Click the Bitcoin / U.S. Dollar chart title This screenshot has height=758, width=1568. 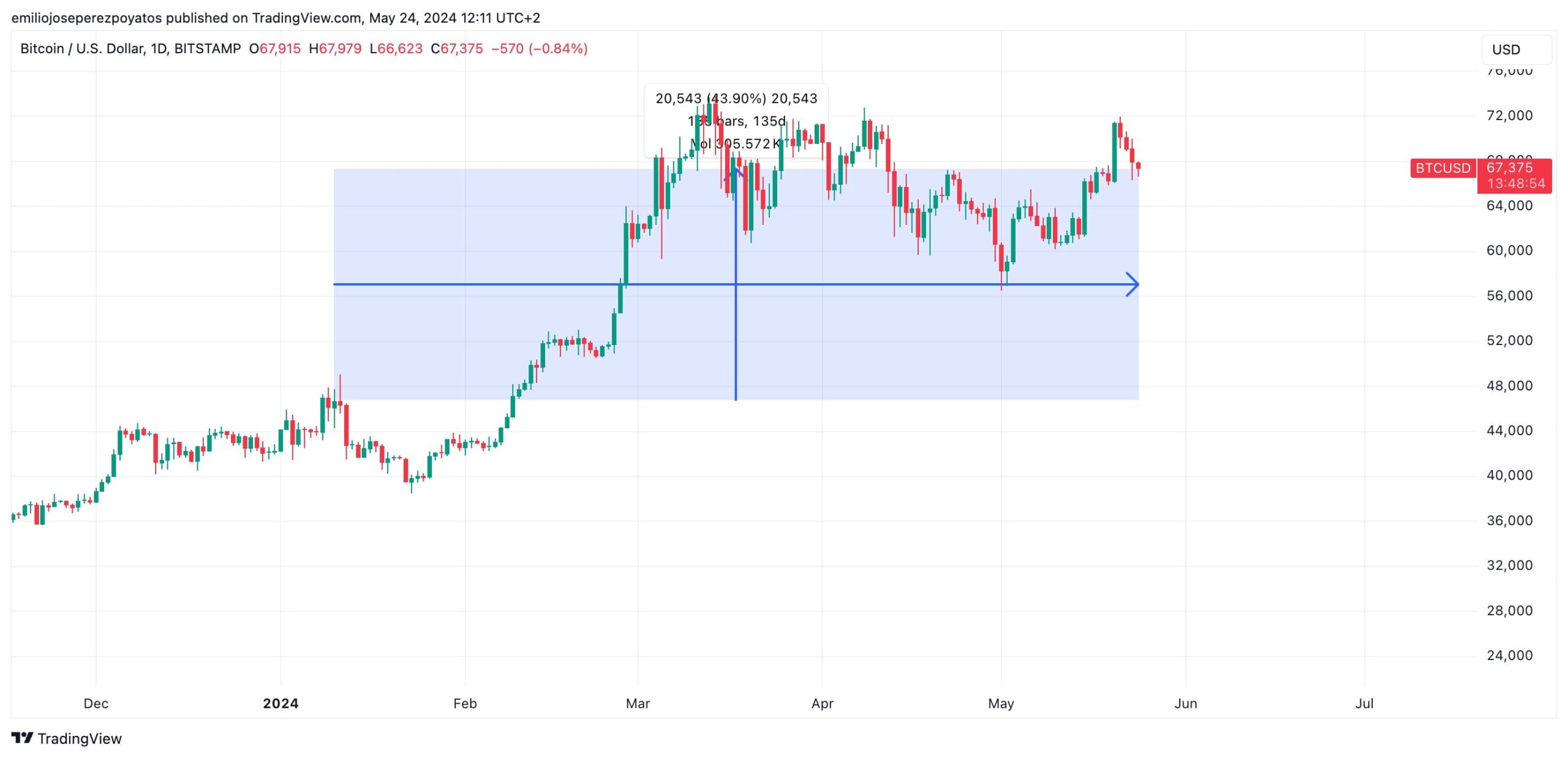click(x=130, y=48)
